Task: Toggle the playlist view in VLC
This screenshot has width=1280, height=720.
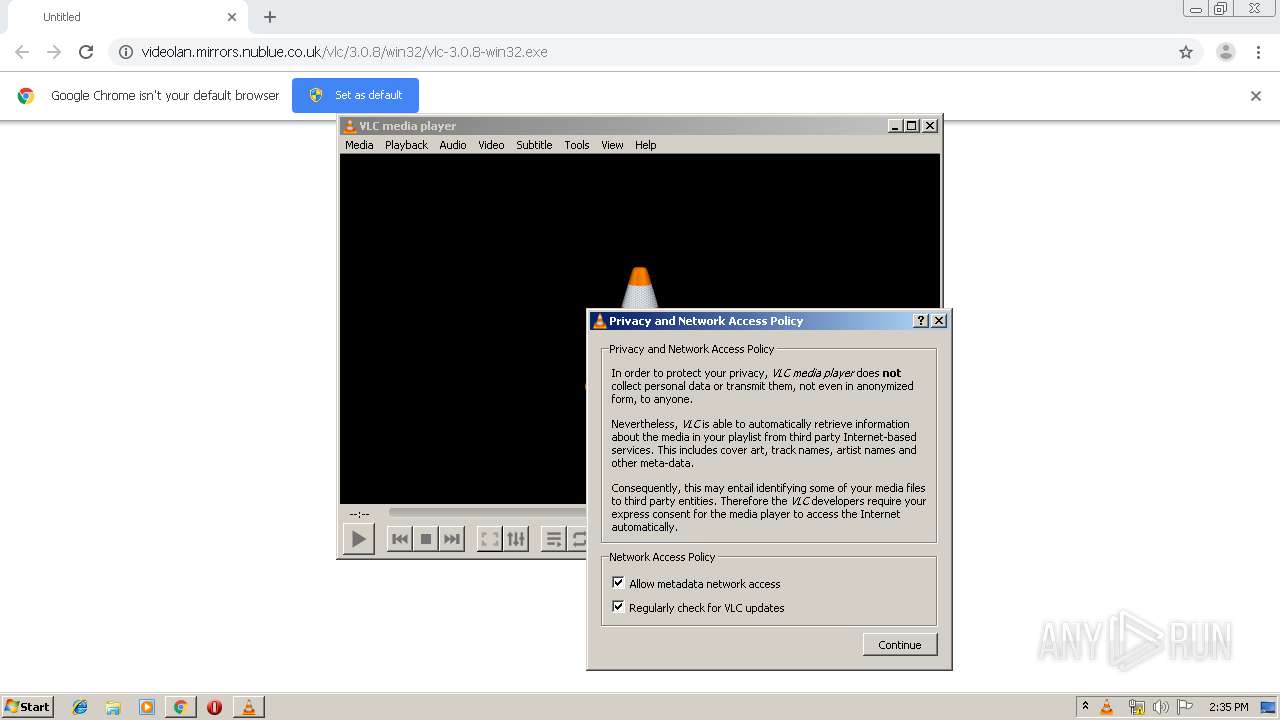Action: [554, 539]
